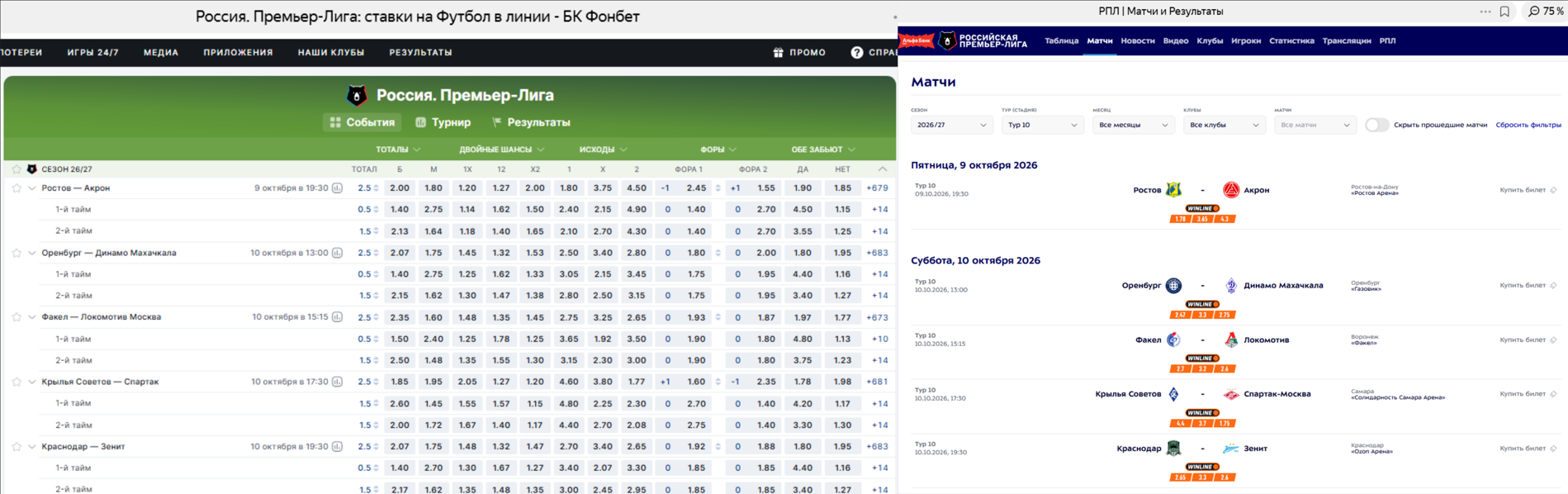This screenshot has width=1568, height=494.
Task: Star the Краснодар — Зенит match
Action: point(17,447)
